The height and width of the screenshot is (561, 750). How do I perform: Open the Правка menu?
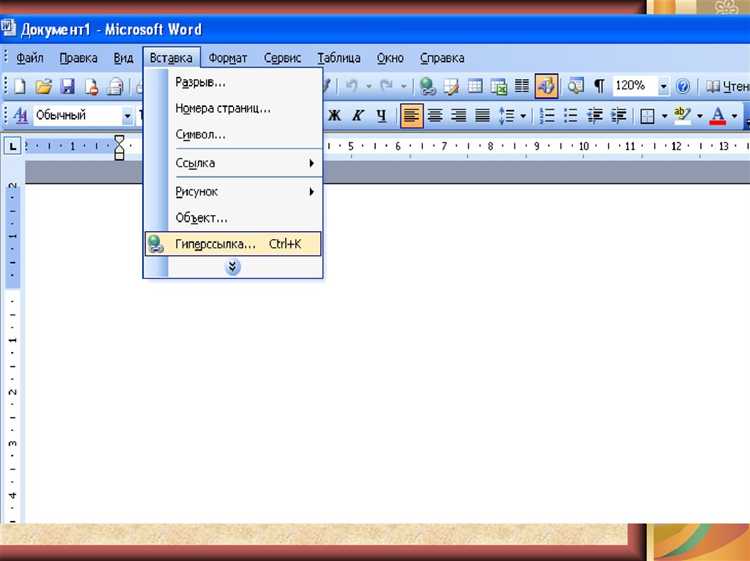pos(78,58)
